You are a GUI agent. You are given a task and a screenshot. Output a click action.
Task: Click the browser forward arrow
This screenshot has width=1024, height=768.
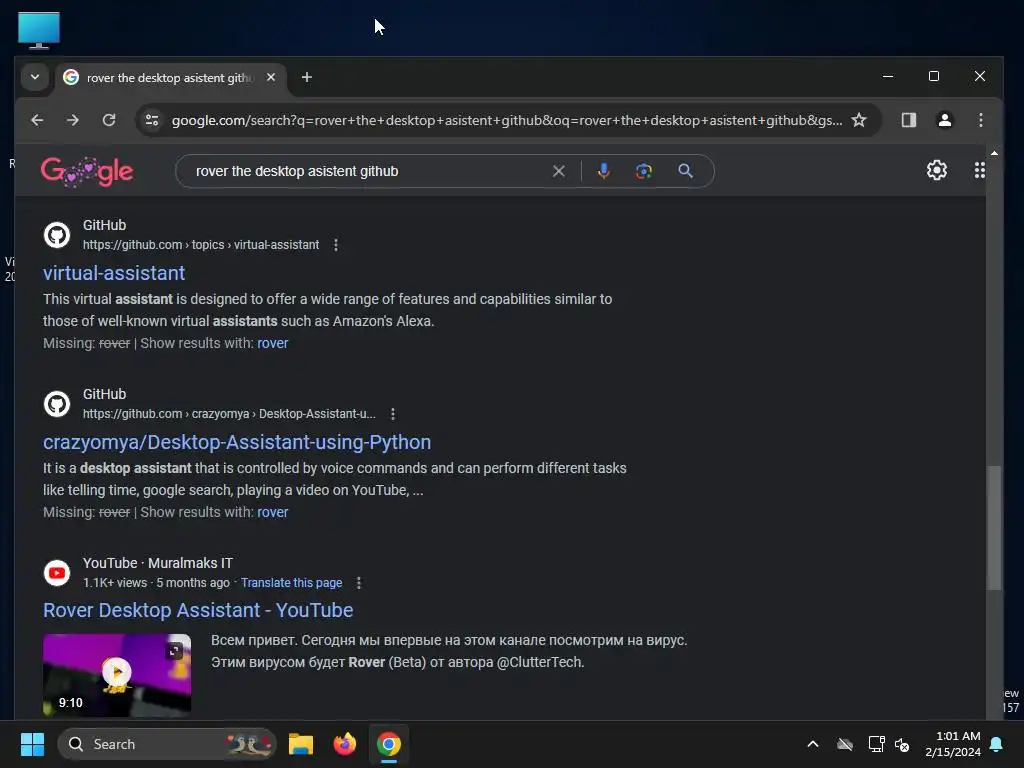click(73, 120)
